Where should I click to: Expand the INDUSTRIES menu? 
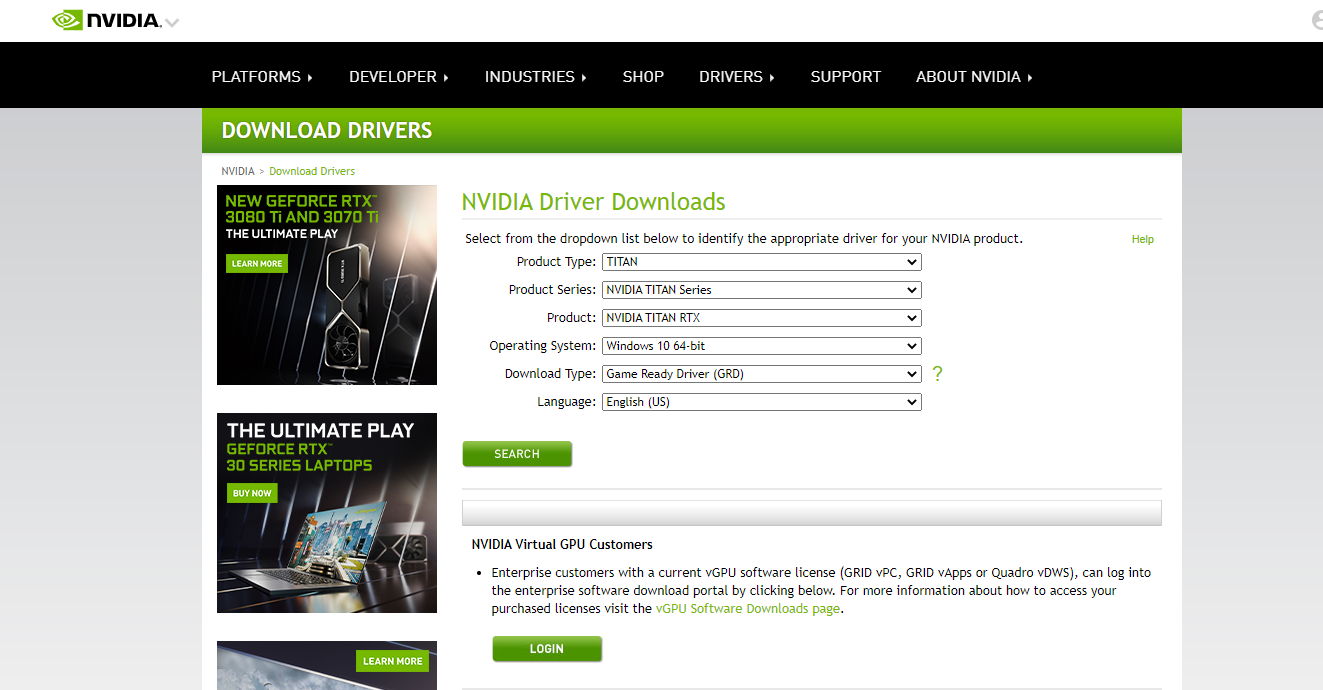[x=535, y=77]
